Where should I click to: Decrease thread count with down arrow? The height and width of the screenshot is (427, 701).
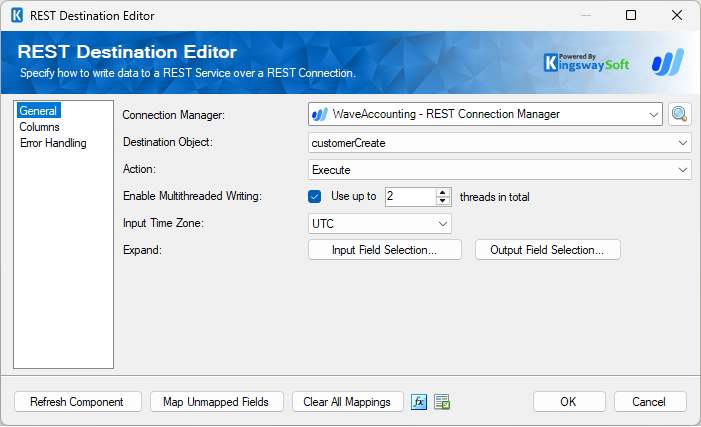(443, 201)
